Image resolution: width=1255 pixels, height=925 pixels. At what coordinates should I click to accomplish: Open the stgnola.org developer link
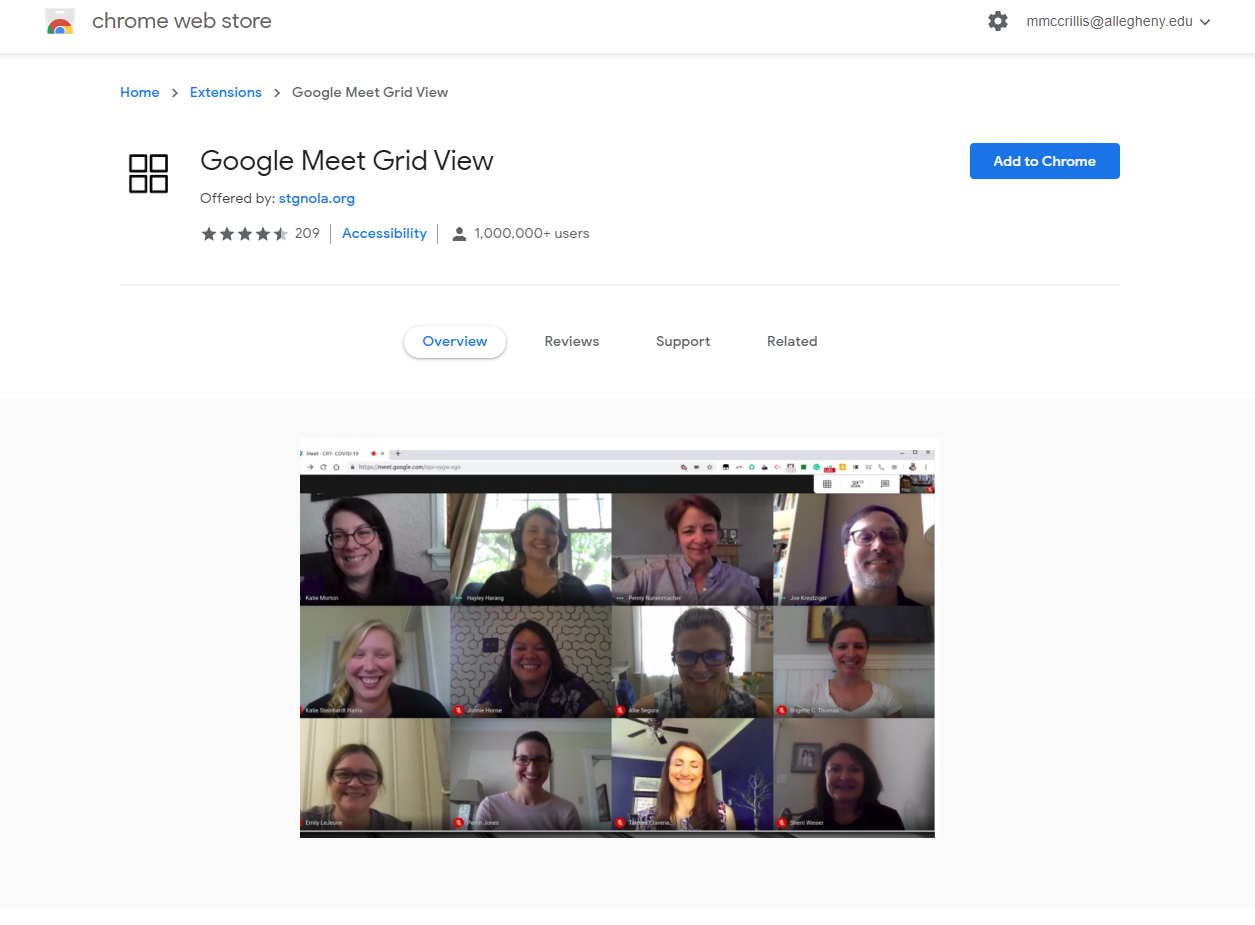(316, 198)
